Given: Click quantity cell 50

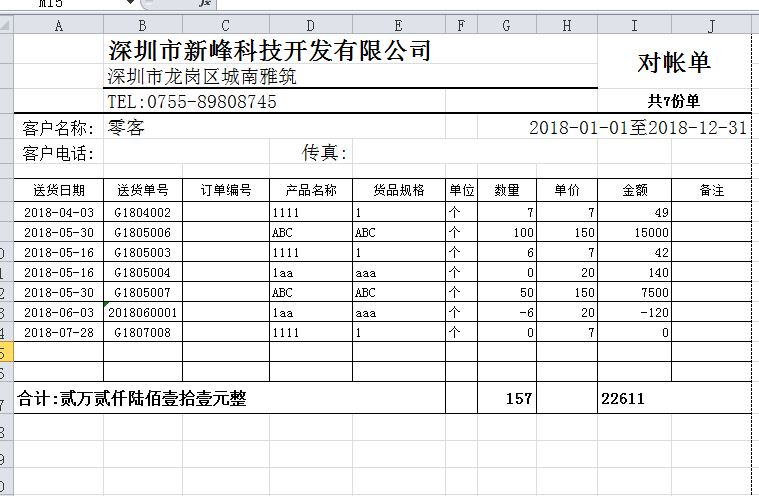Looking at the screenshot, I should (x=507, y=292).
